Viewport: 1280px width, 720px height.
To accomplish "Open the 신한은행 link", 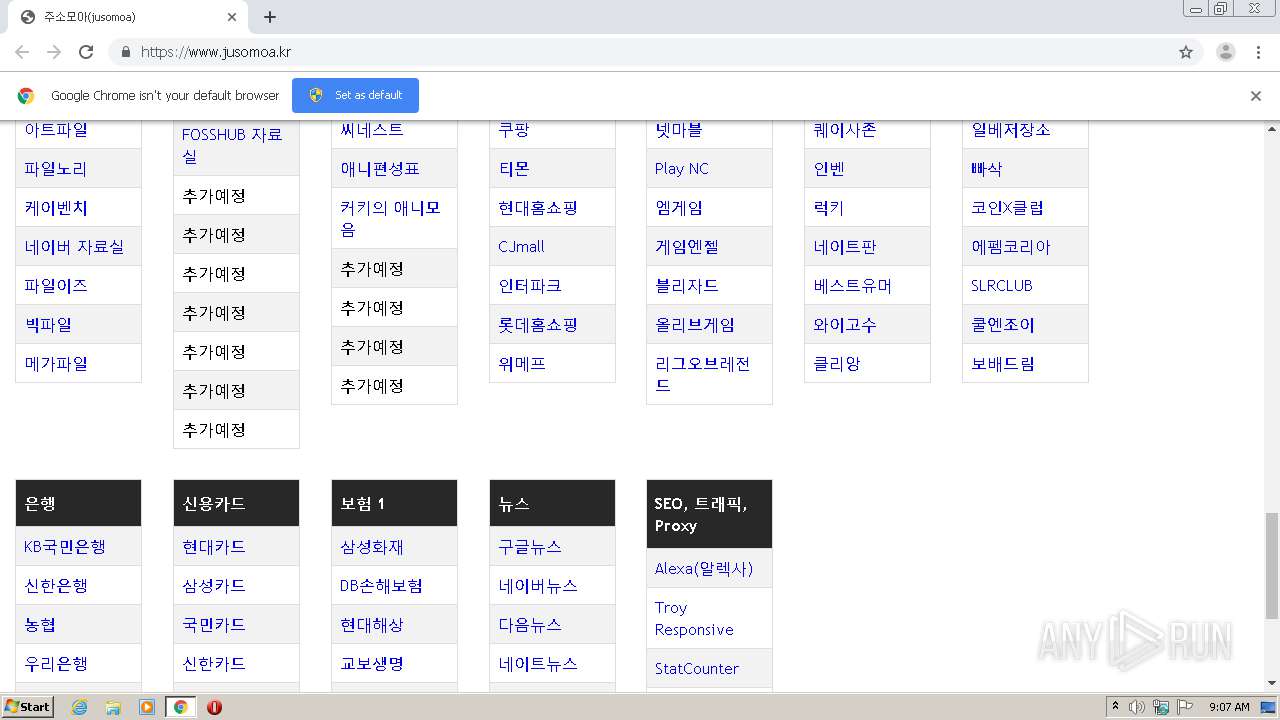I will (x=56, y=586).
